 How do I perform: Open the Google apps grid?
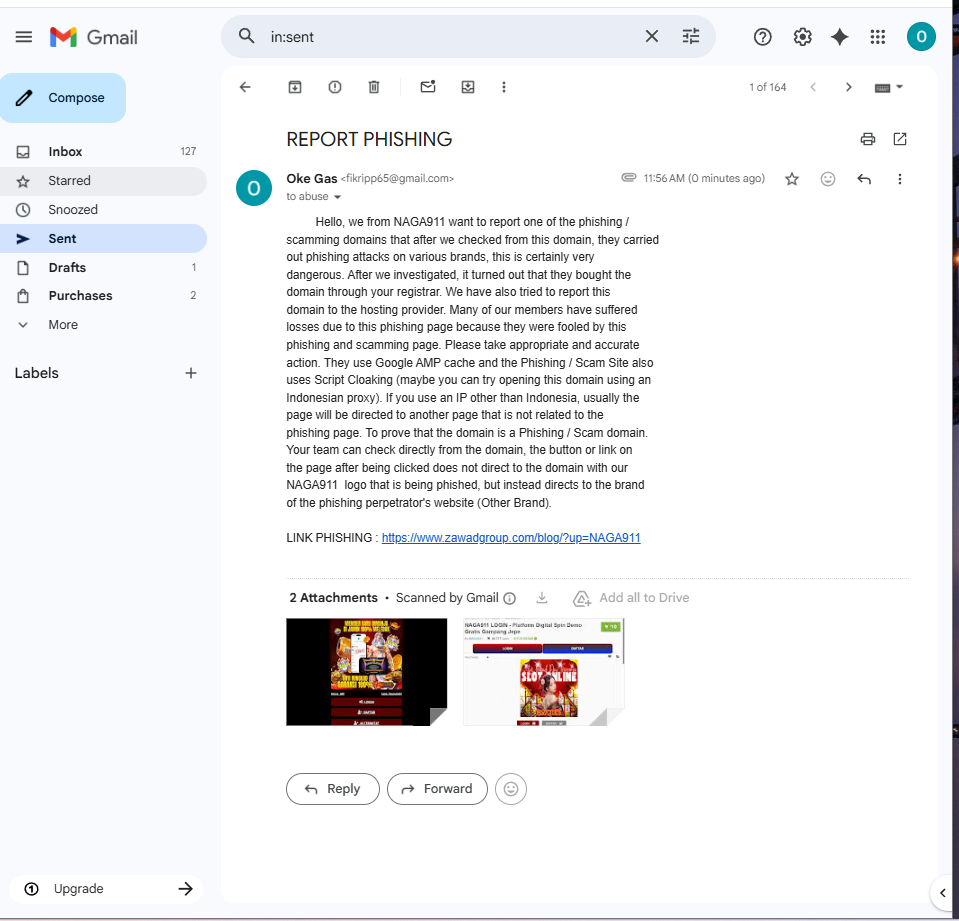pyautogui.click(x=878, y=37)
